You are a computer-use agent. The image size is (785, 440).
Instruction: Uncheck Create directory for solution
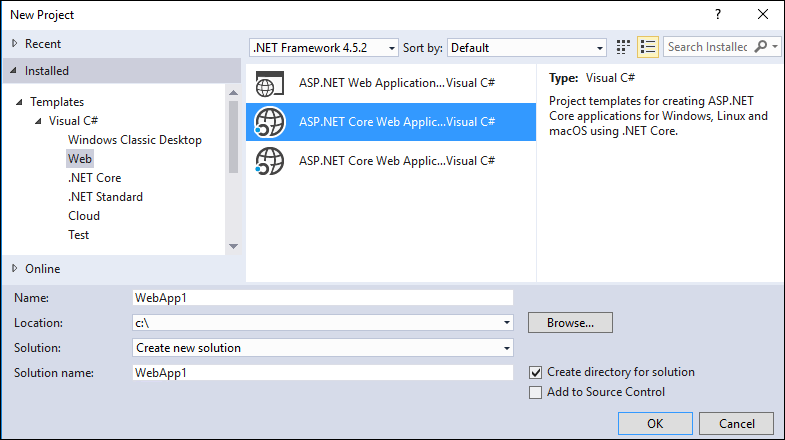pos(536,372)
